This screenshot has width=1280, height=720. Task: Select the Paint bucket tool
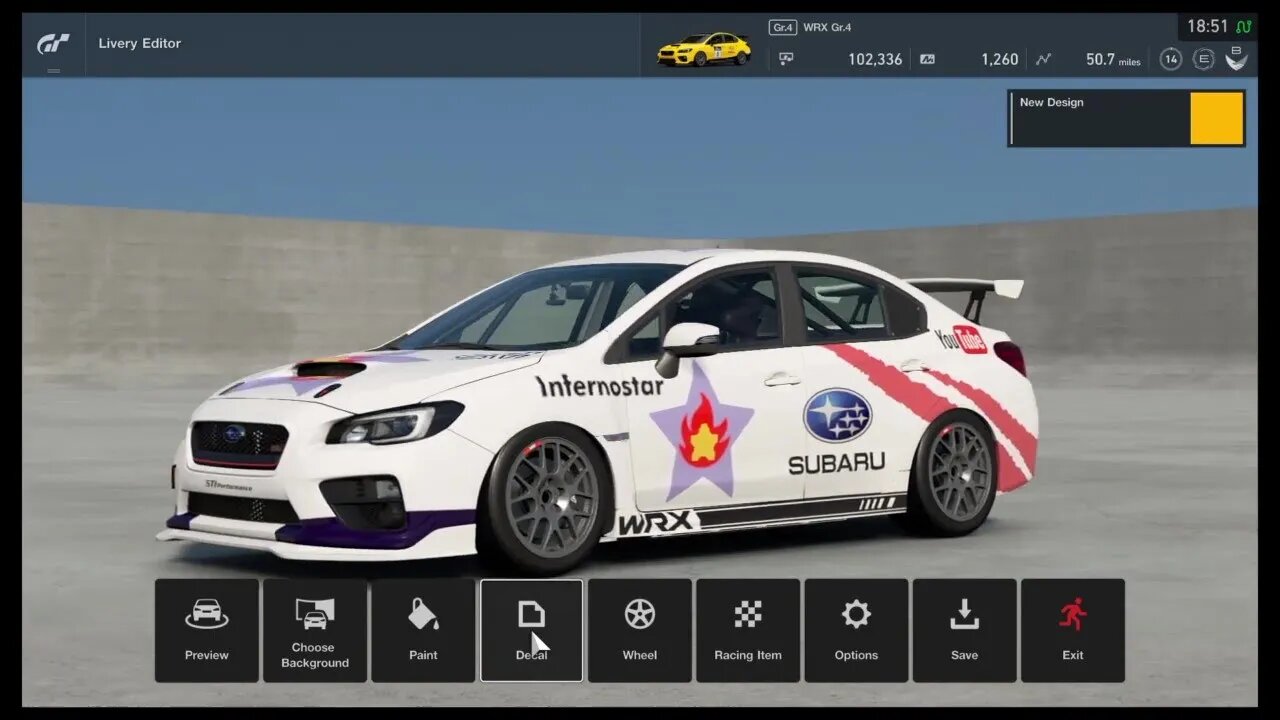click(423, 631)
